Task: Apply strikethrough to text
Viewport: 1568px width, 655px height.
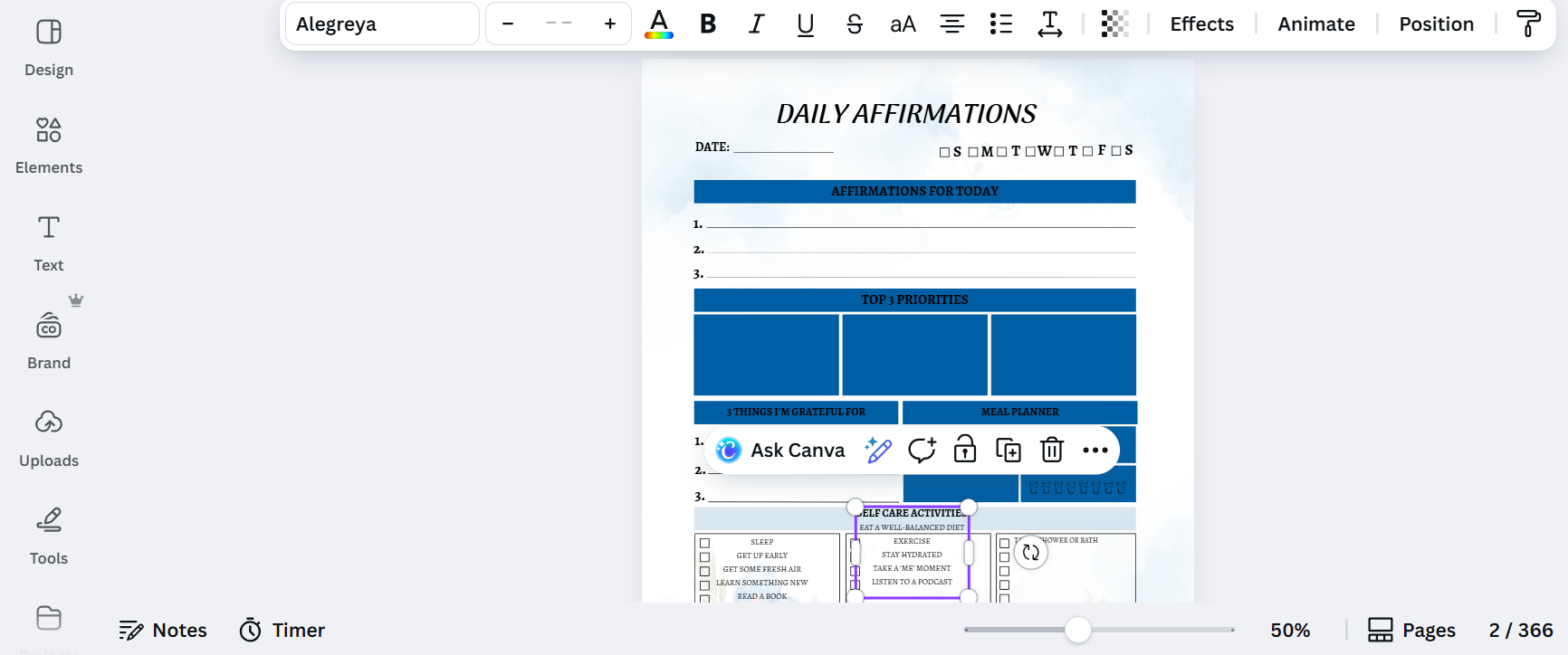Action: (854, 24)
